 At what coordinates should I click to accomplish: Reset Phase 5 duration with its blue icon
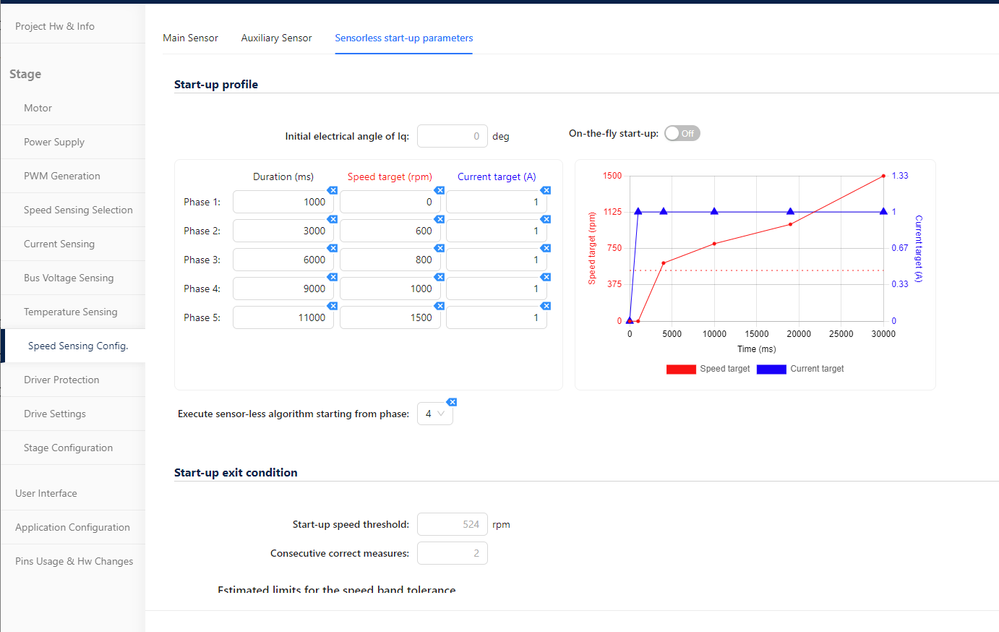pyautogui.click(x=332, y=306)
